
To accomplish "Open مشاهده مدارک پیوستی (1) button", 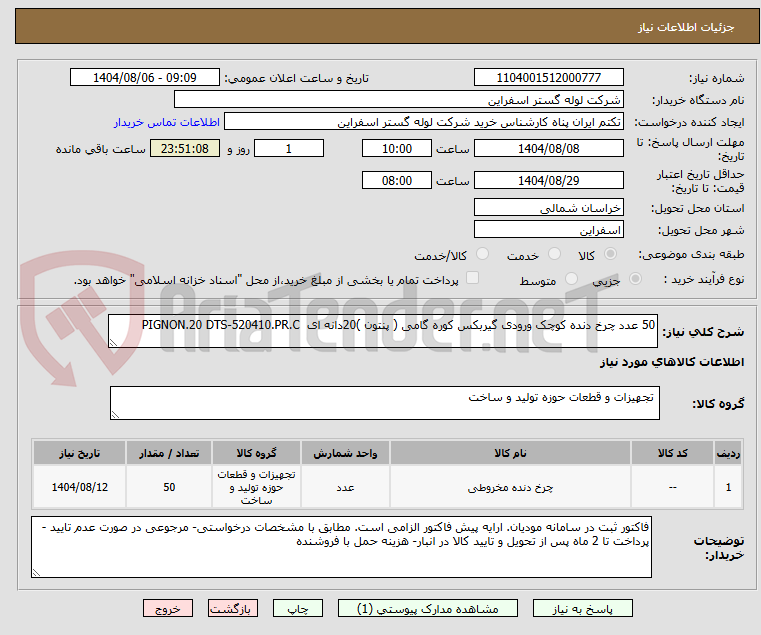I will pos(428,608).
